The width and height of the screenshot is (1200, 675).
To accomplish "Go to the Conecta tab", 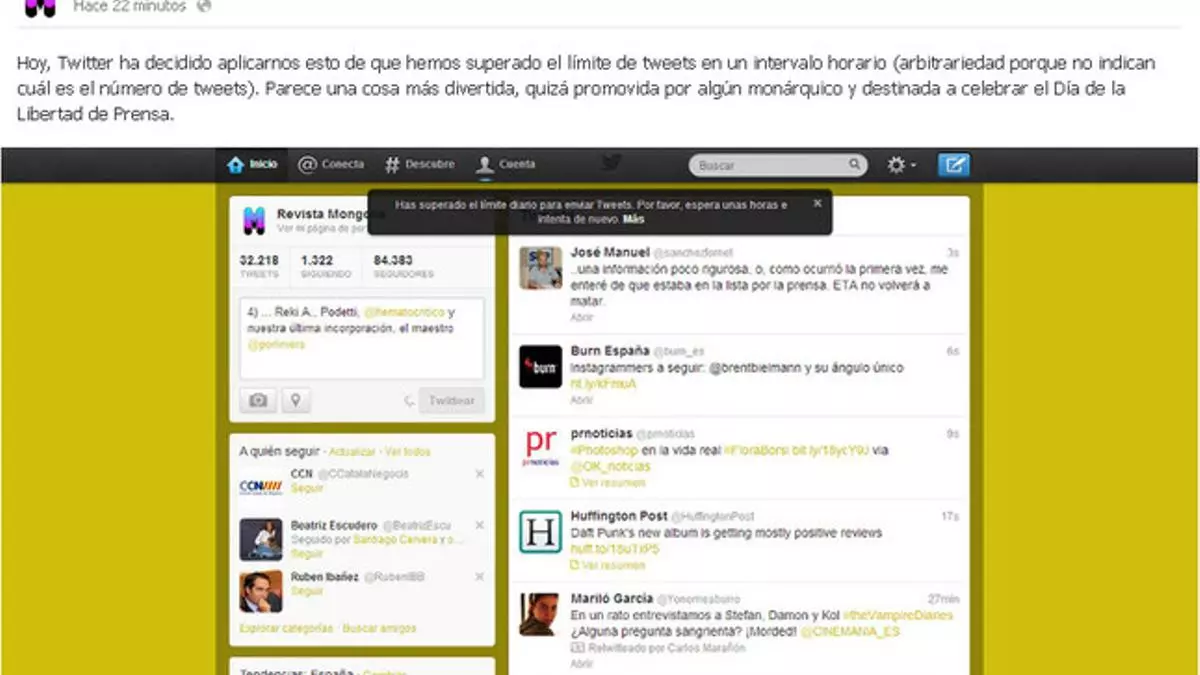I will [331, 165].
